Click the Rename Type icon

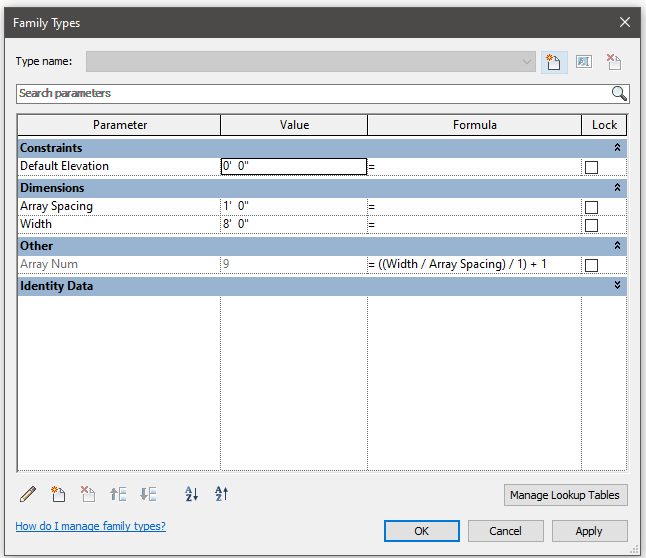584,62
